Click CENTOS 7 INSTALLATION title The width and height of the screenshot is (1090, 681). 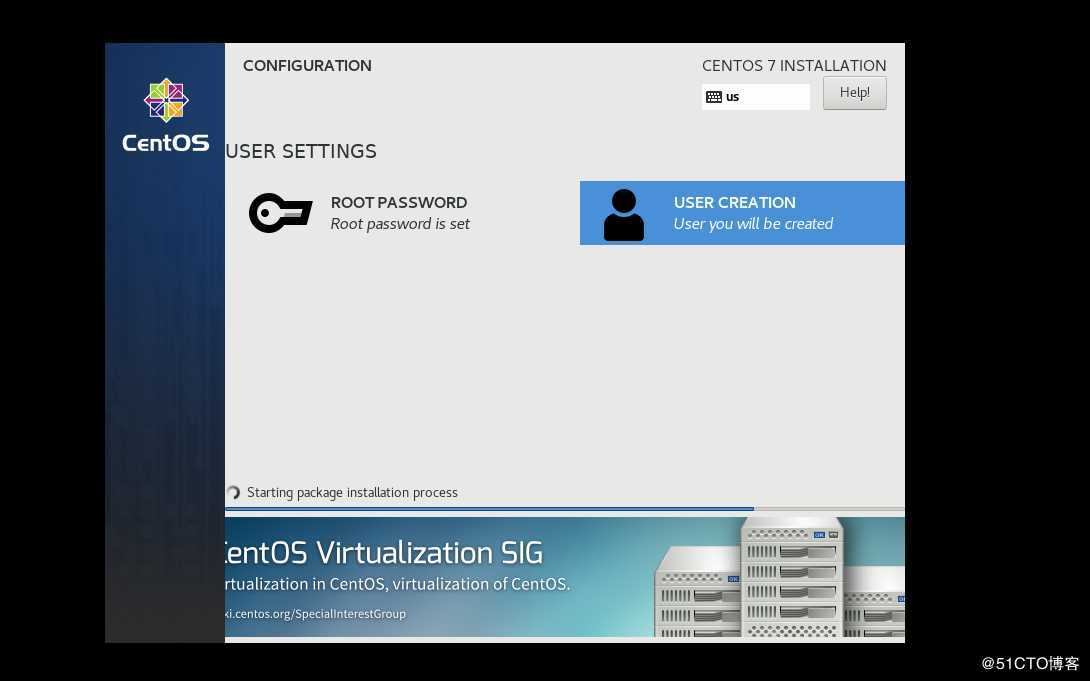pyautogui.click(x=794, y=65)
